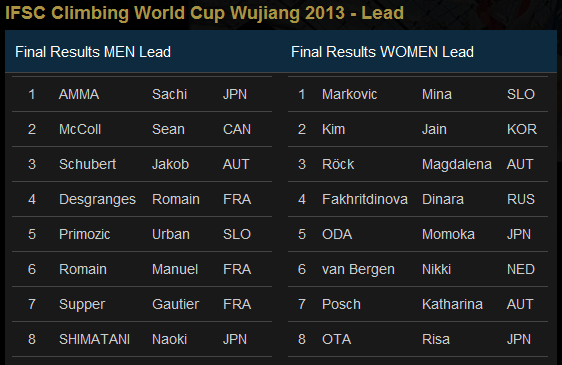Click Markovic in women's first place row
This screenshot has width=562, height=365.
pyautogui.click(x=349, y=94)
